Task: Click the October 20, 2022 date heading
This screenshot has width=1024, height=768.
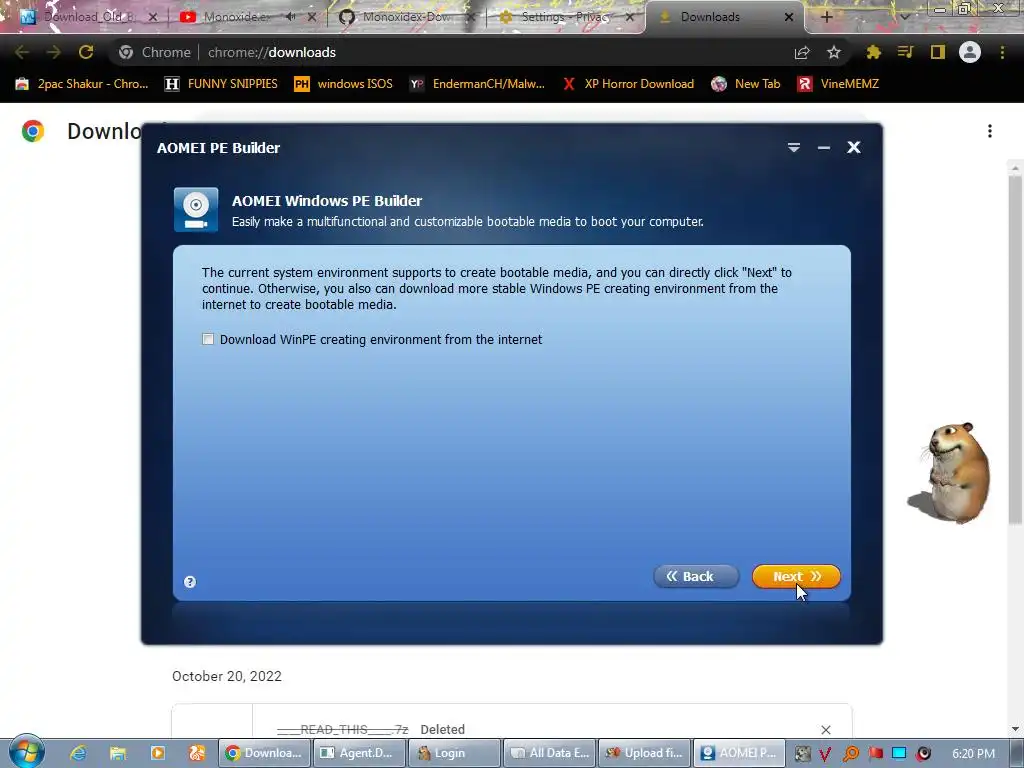Action: pos(227,676)
